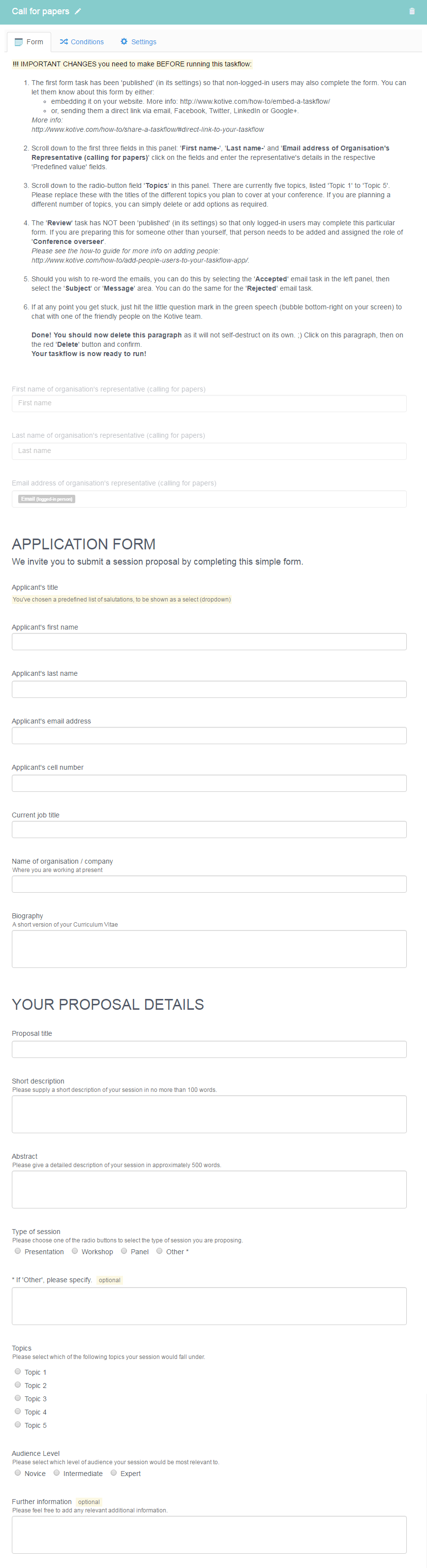Viewport: 427px width, 1568px height.
Task: Choose the Workshop radio button
Action: [75, 1251]
